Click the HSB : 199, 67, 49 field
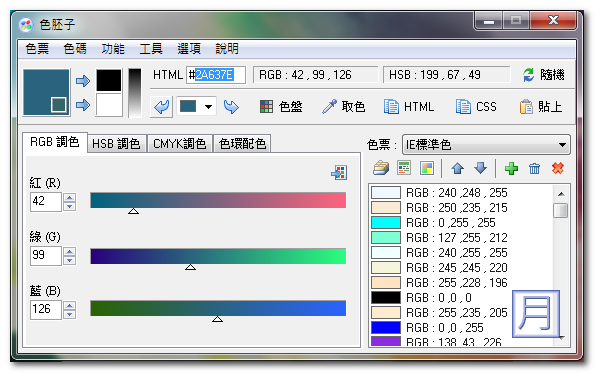 tap(447, 75)
